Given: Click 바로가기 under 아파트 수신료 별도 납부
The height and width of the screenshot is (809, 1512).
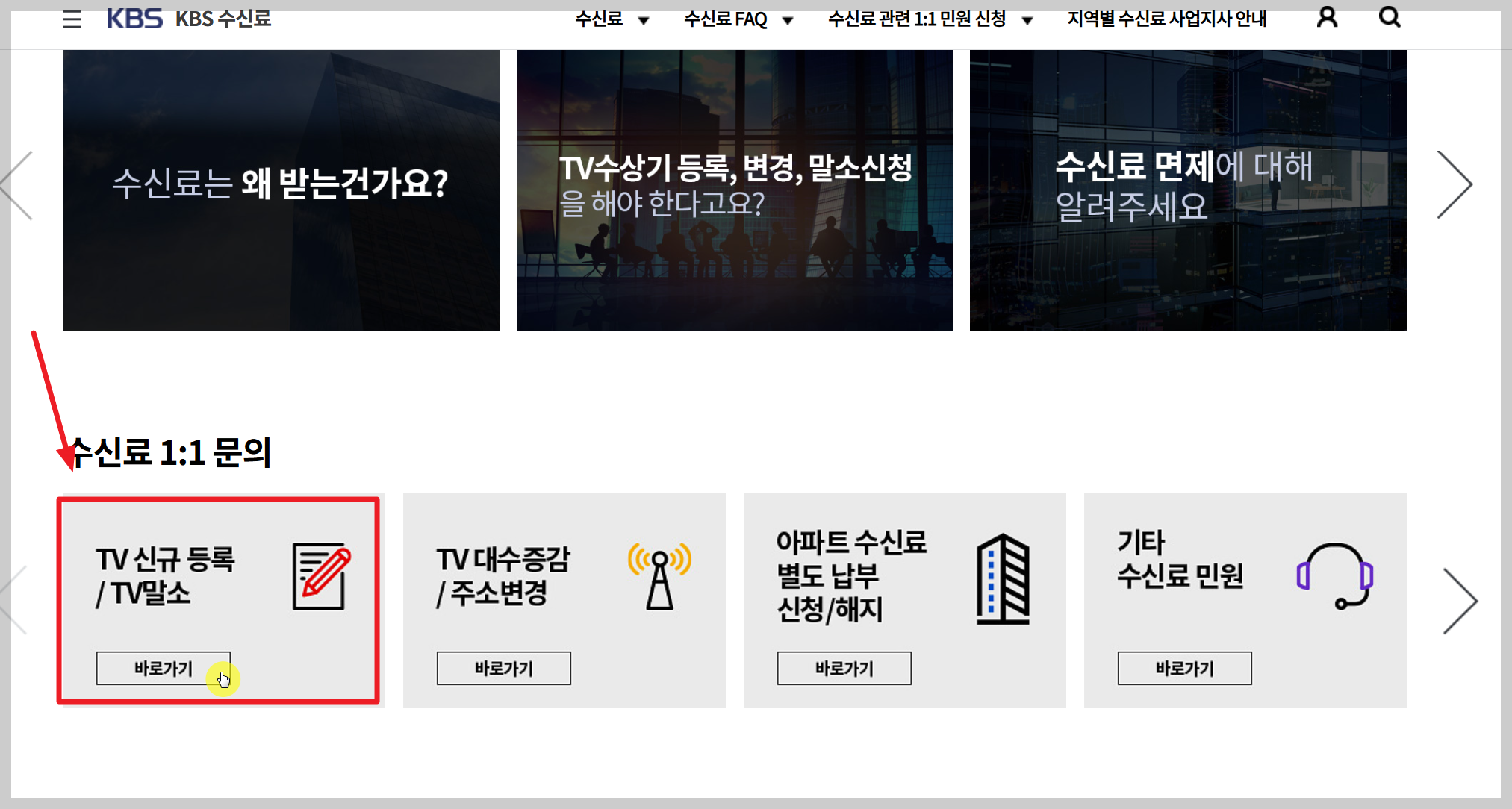Looking at the screenshot, I should 844,668.
